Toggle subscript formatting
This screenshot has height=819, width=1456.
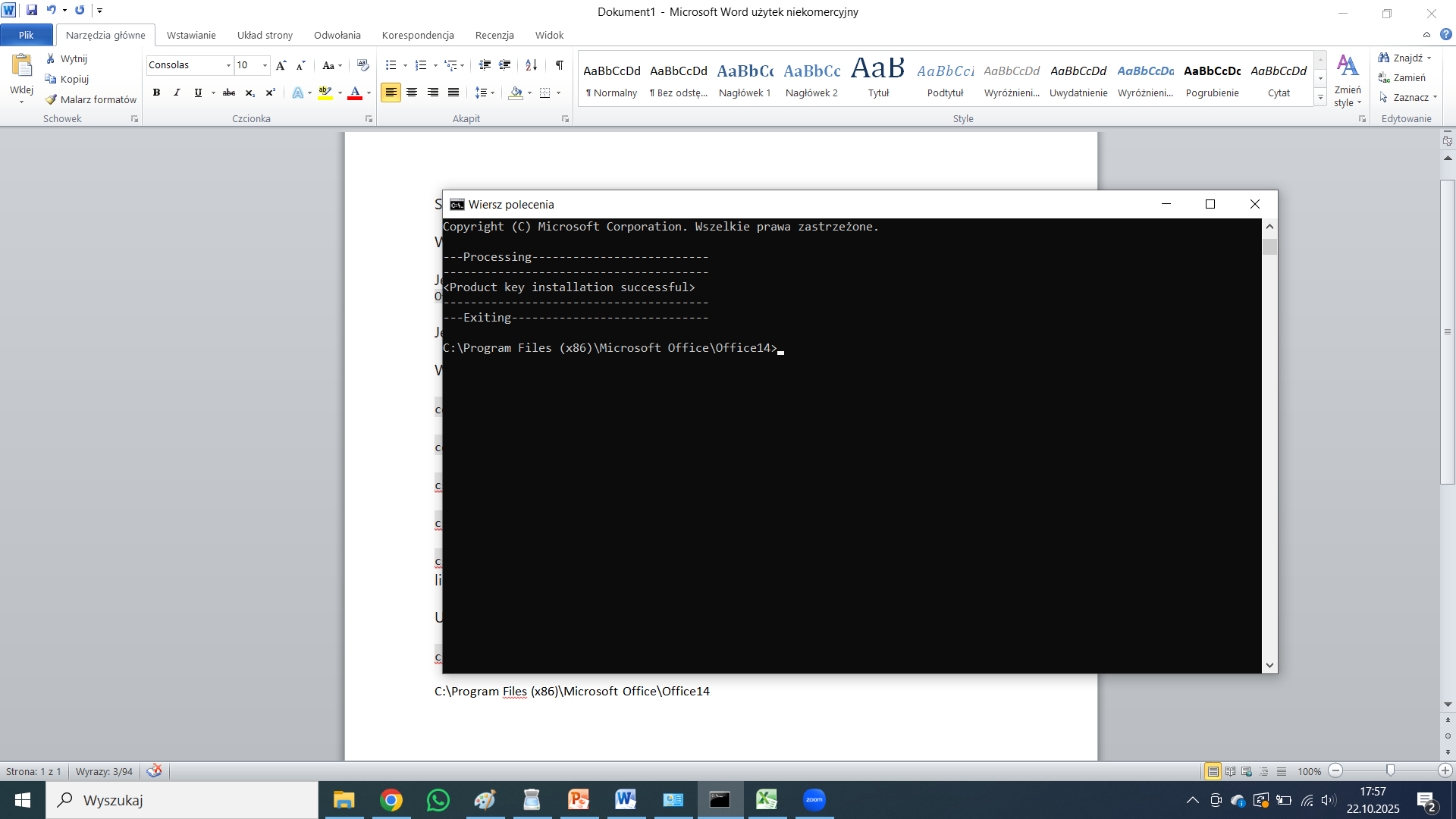point(249,93)
